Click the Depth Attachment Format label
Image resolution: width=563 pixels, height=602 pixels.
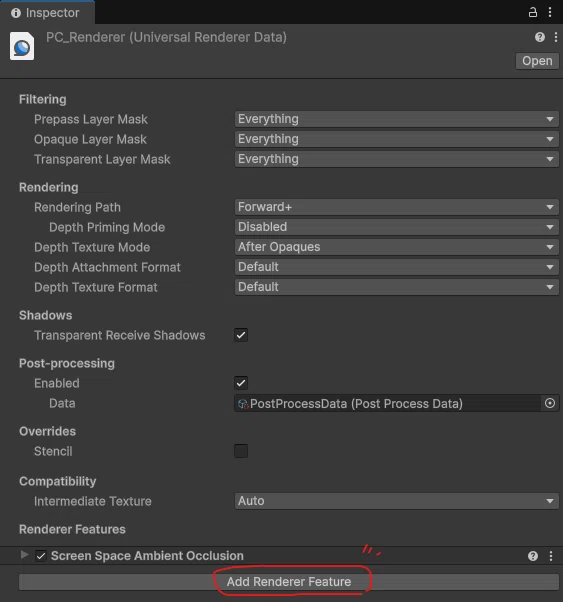click(x=107, y=267)
